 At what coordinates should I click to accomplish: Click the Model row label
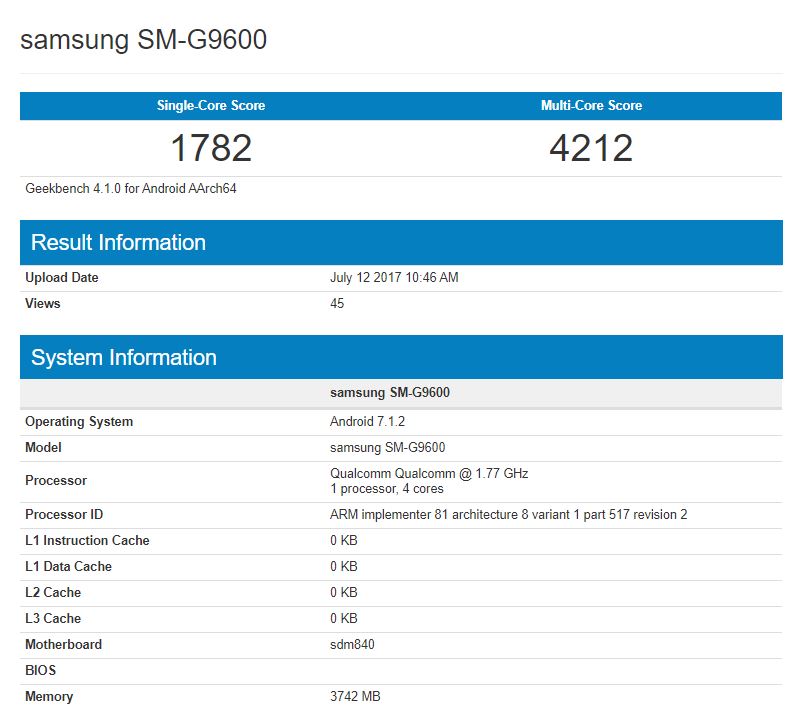[43, 448]
